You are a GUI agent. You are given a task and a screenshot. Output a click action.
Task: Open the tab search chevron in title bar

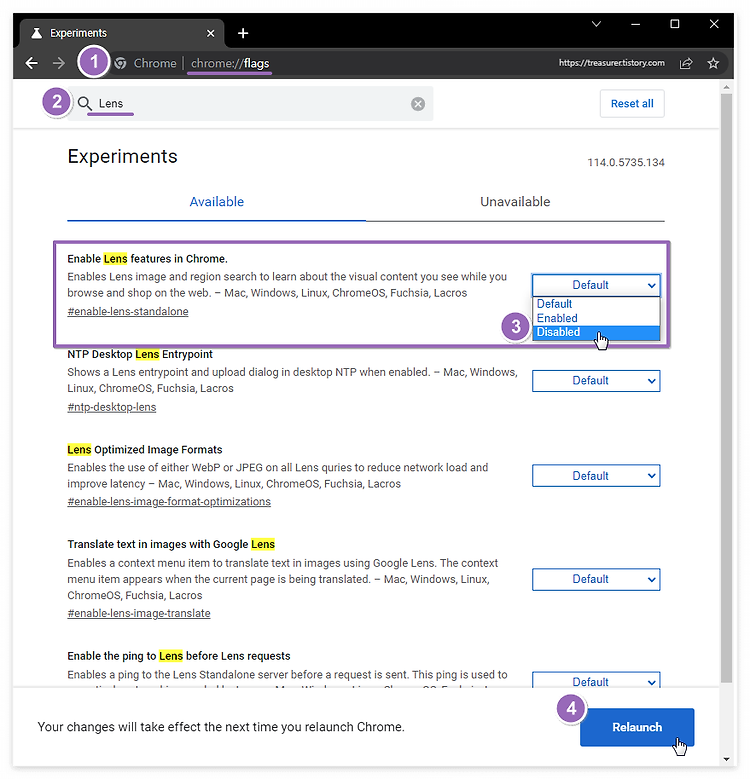597,24
